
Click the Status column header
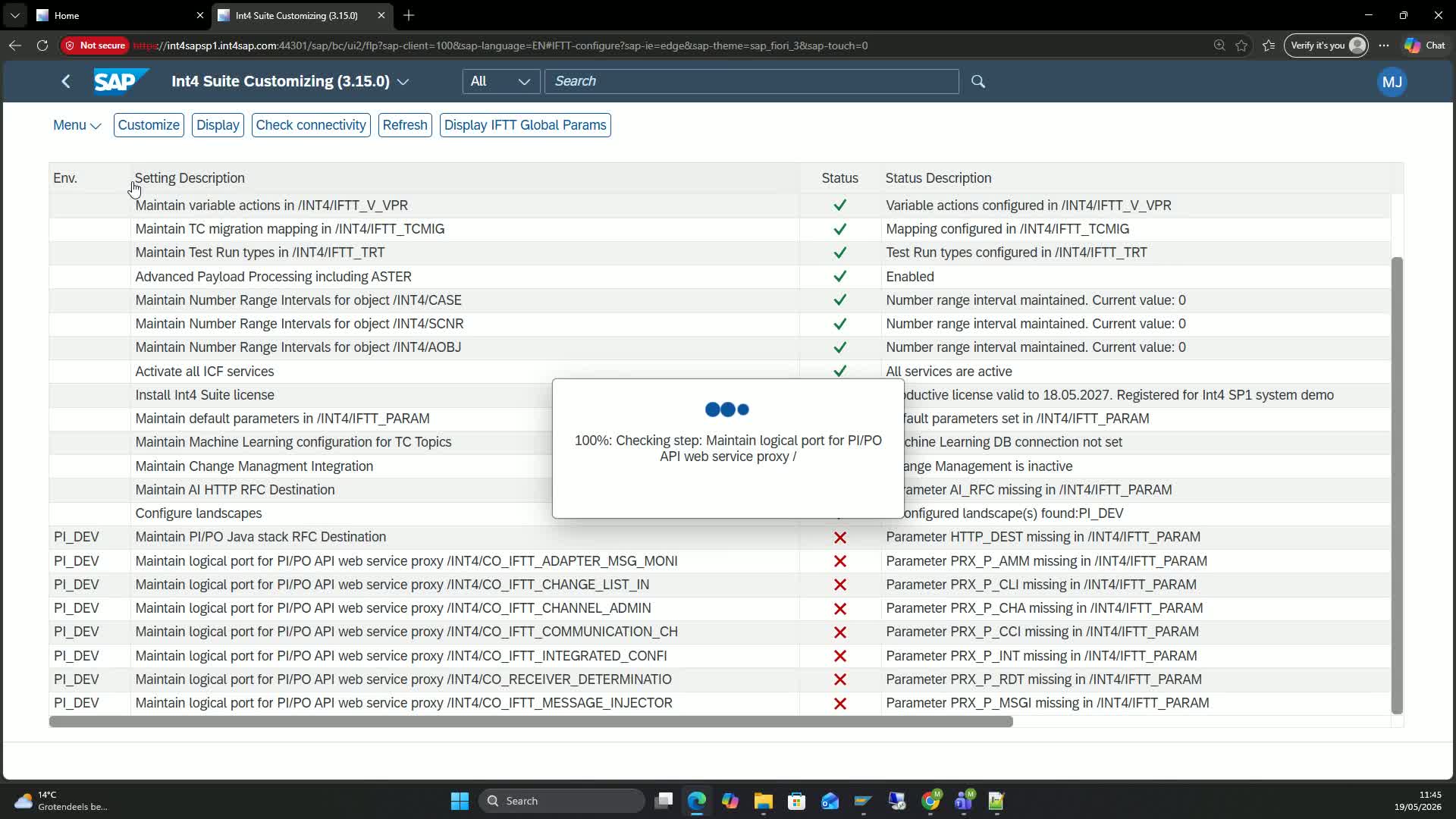coord(840,178)
